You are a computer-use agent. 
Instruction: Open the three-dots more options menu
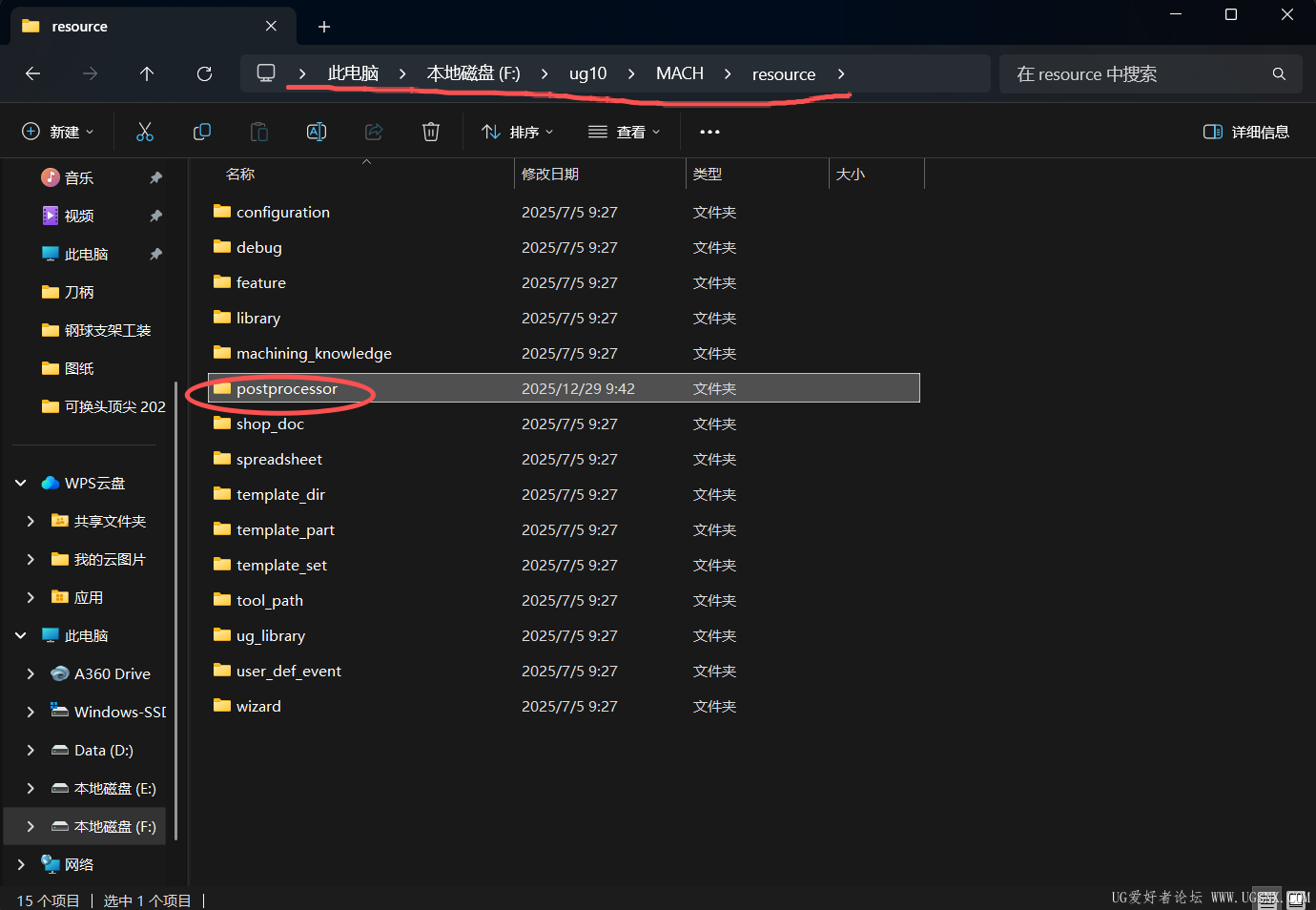click(x=709, y=132)
